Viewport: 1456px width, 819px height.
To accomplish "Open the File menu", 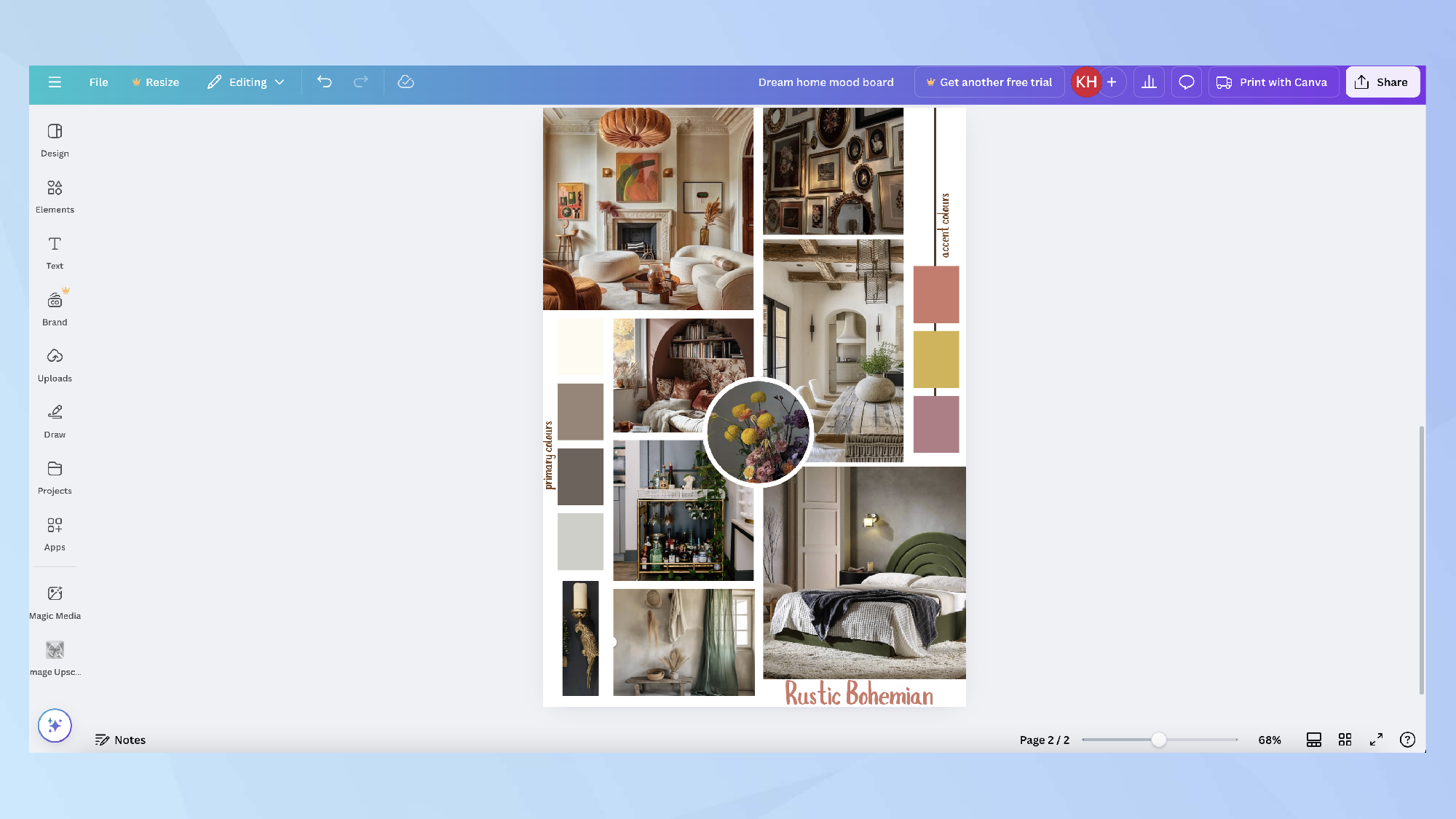I will [x=98, y=82].
